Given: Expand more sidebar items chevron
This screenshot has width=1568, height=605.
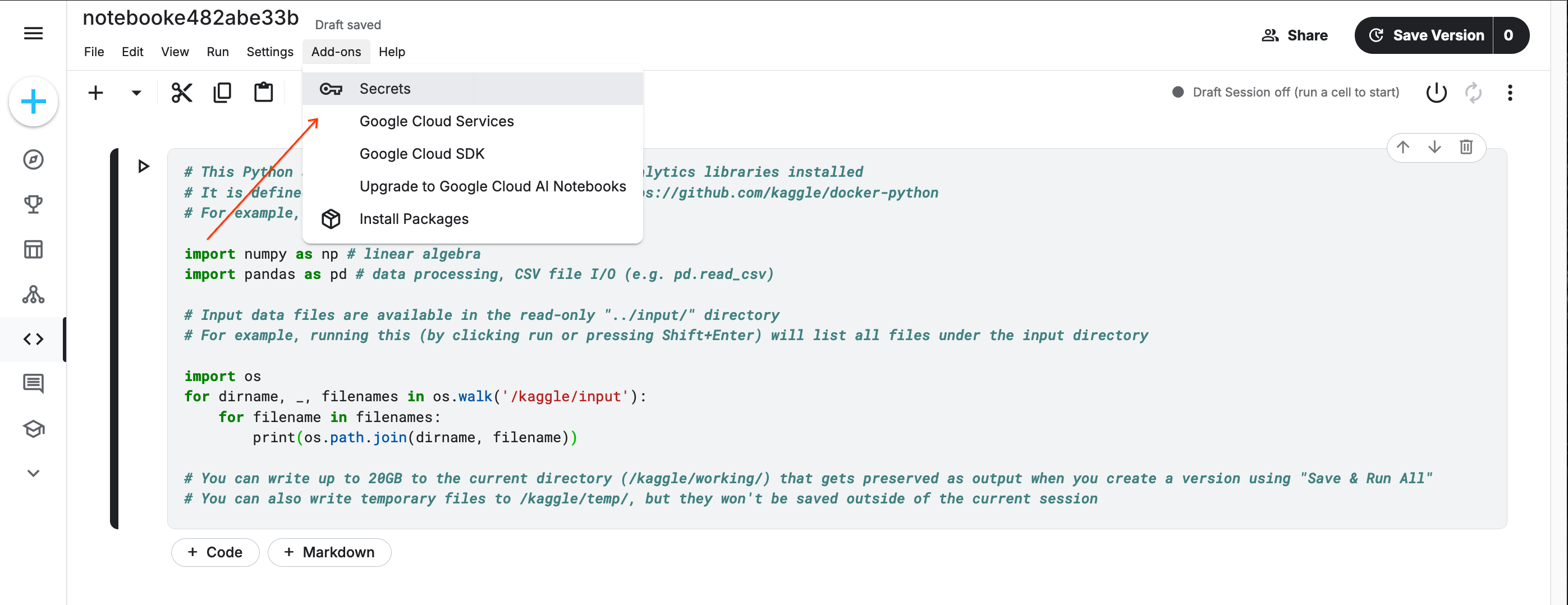Looking at the screenshot, I should [33, 474].
